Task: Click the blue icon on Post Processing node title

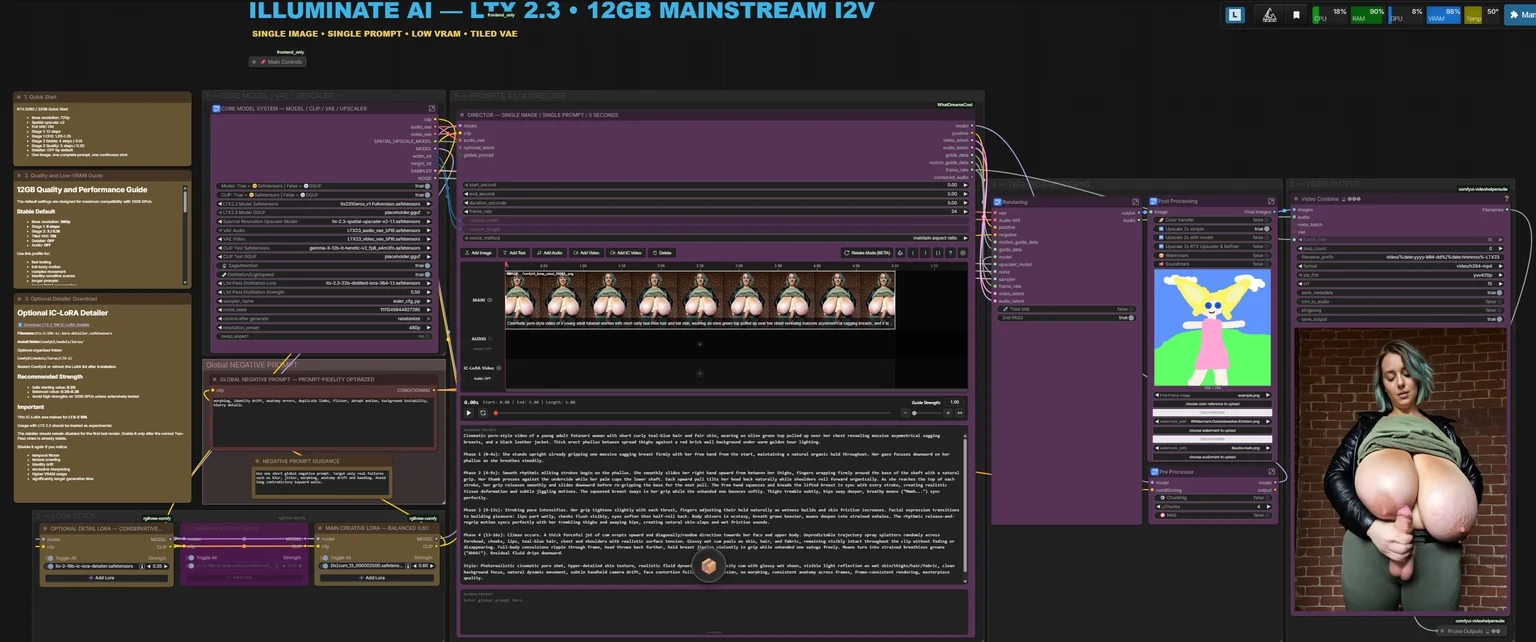Action: tap(1153, 201)
